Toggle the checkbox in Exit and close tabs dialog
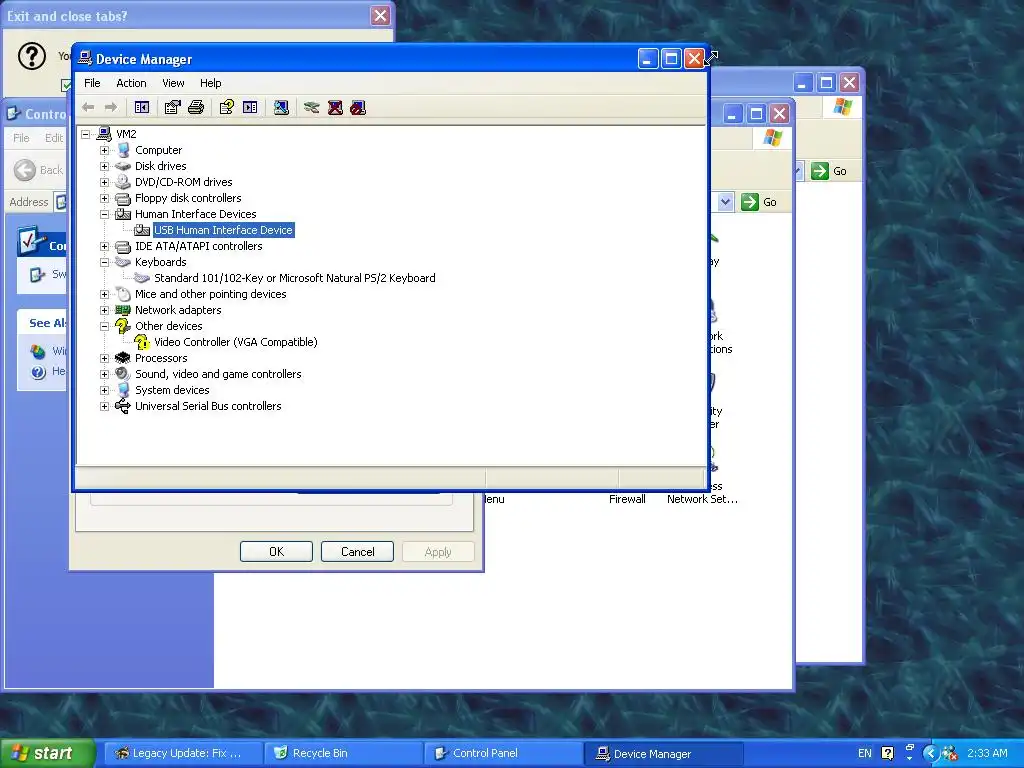This screenshot has width=1024, height=768. [x=66, y=85]
